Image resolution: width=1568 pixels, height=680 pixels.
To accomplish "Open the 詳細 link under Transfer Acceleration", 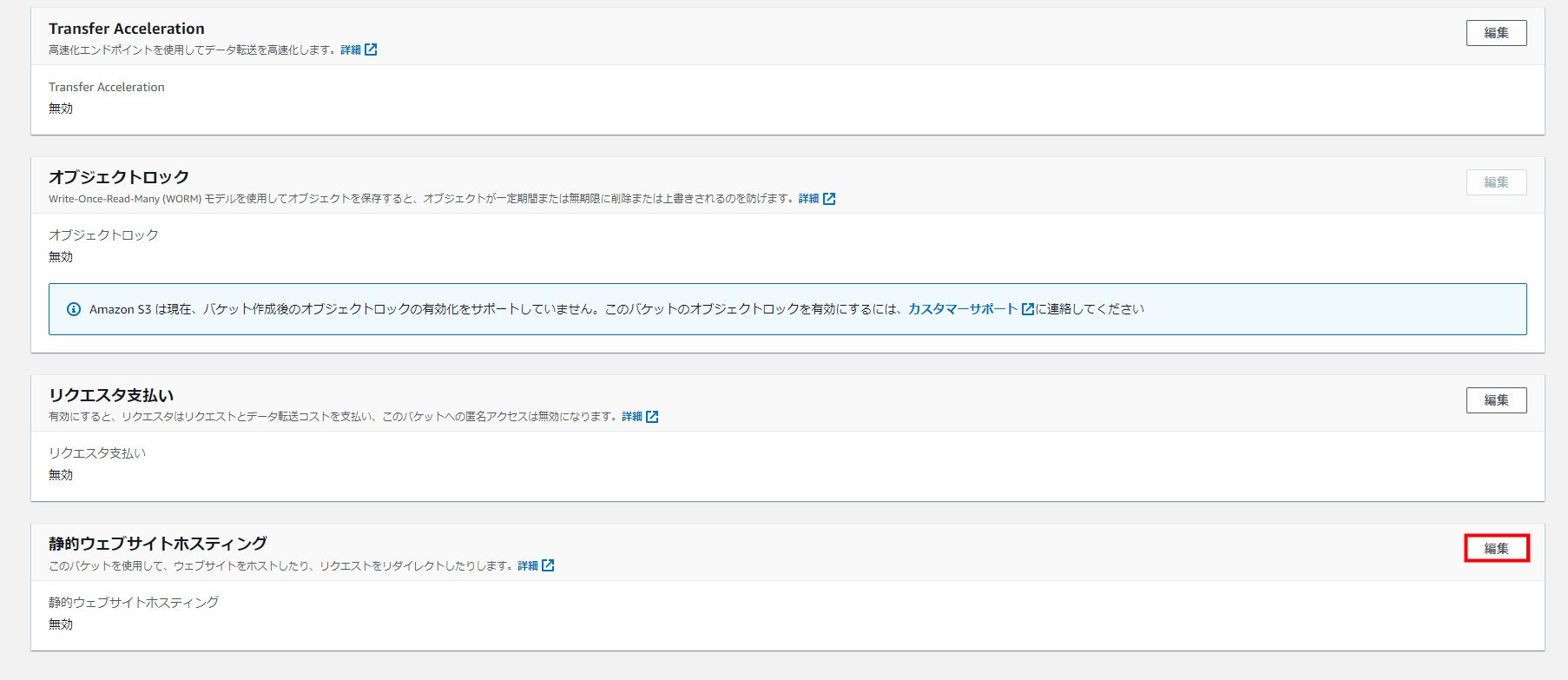I will (x=351, y=50).
